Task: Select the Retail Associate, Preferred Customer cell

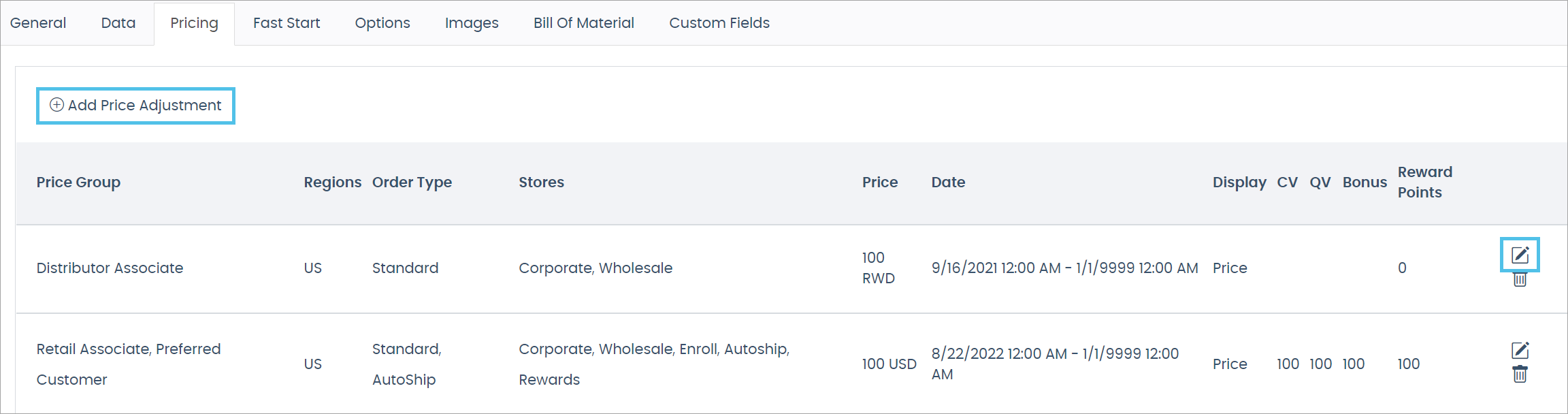Action: [128, 364]
